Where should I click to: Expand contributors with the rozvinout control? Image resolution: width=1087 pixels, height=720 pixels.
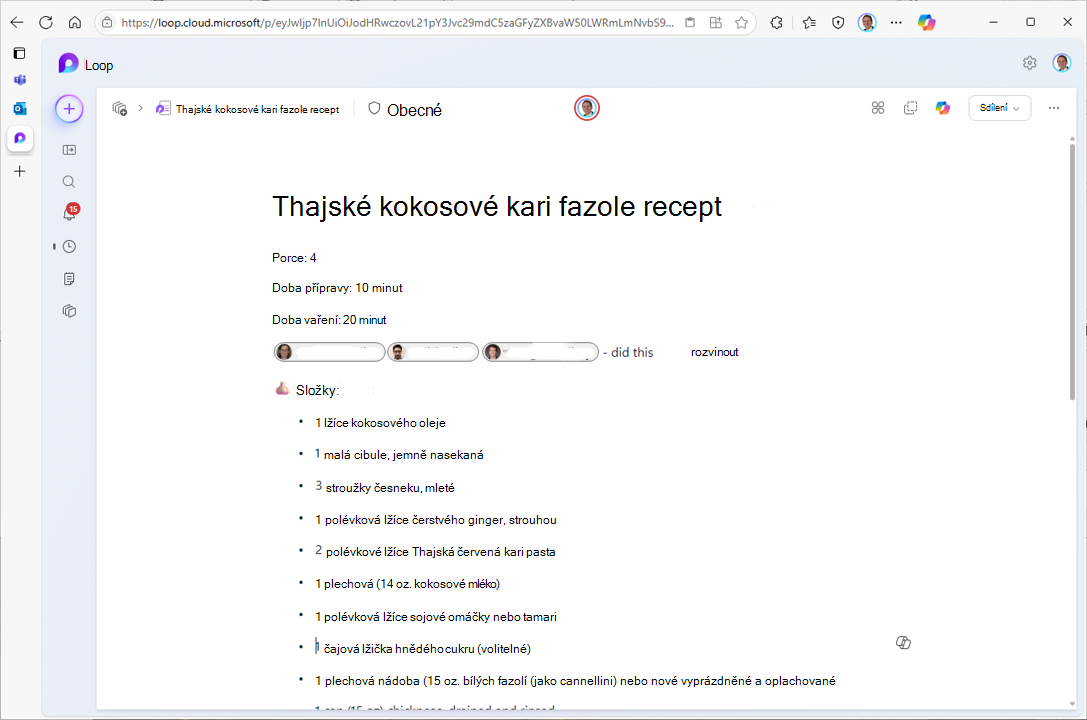(x=714, y=351)
